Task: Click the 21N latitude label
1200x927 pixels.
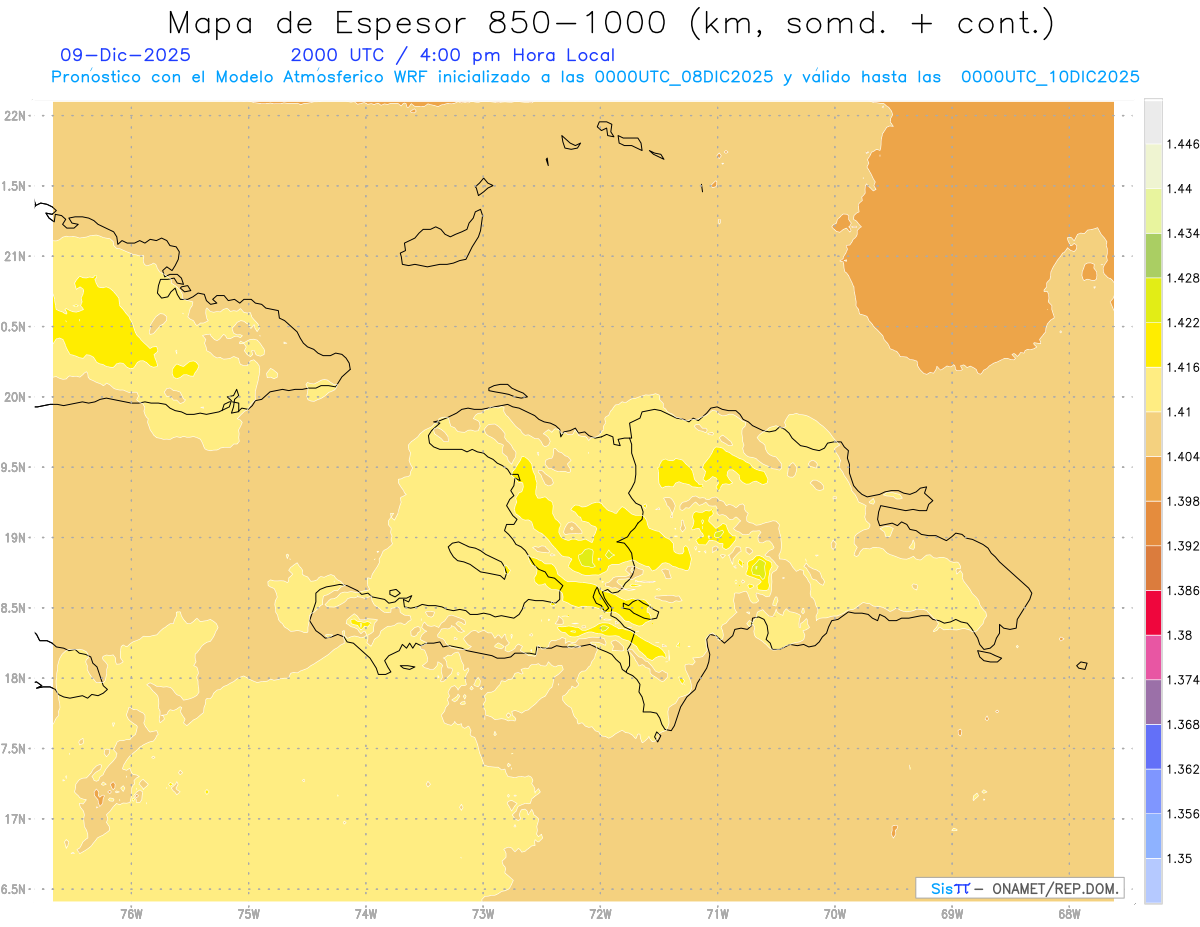Action: tap(15, 257)
